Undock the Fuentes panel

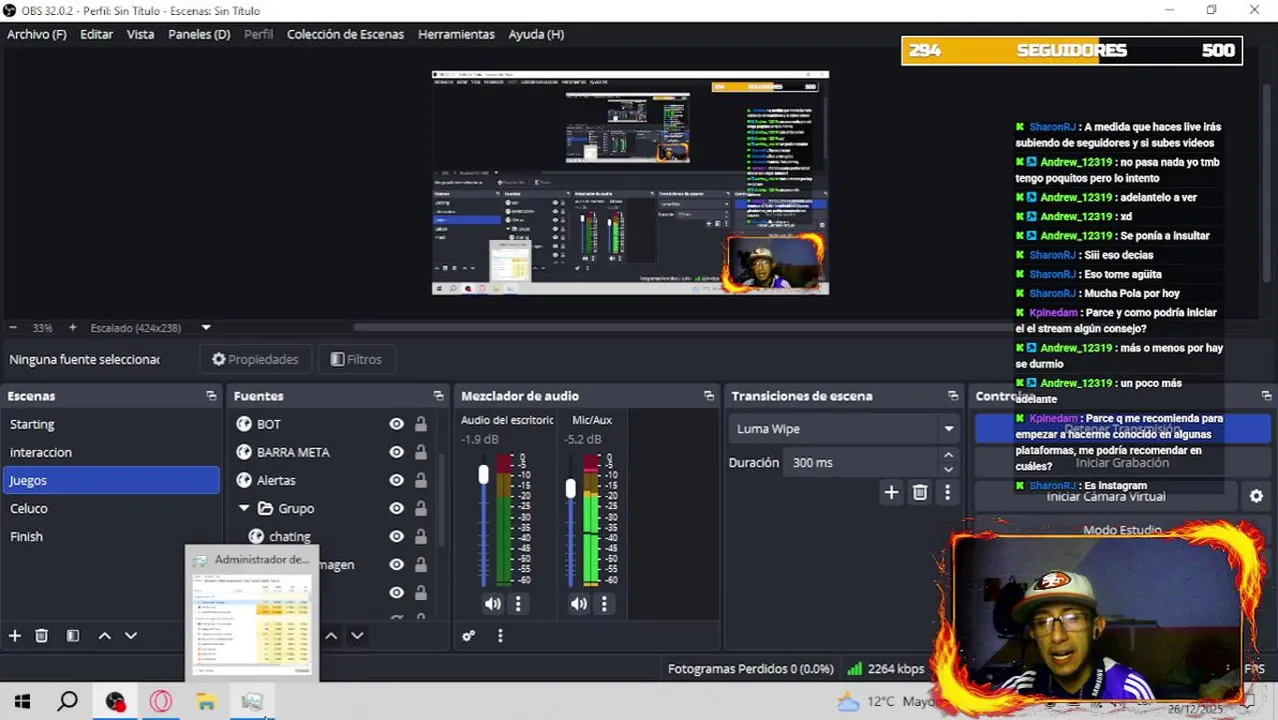pyautogui.click(x=438, y=396)
